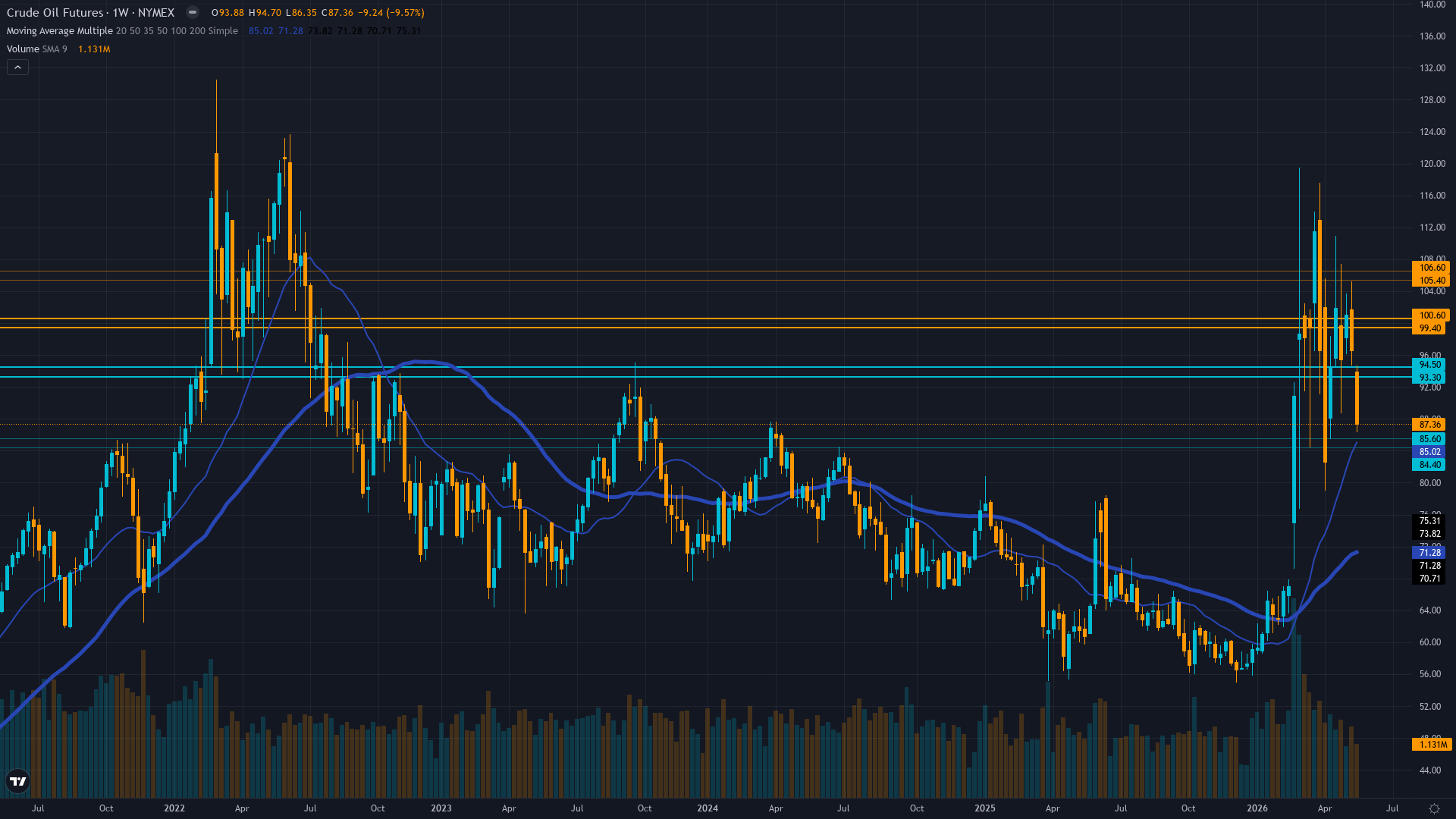This screenshot has height=819, width=1456.
Task: Click the 56.00 tick on the price axis
Action: [1429, 674]
